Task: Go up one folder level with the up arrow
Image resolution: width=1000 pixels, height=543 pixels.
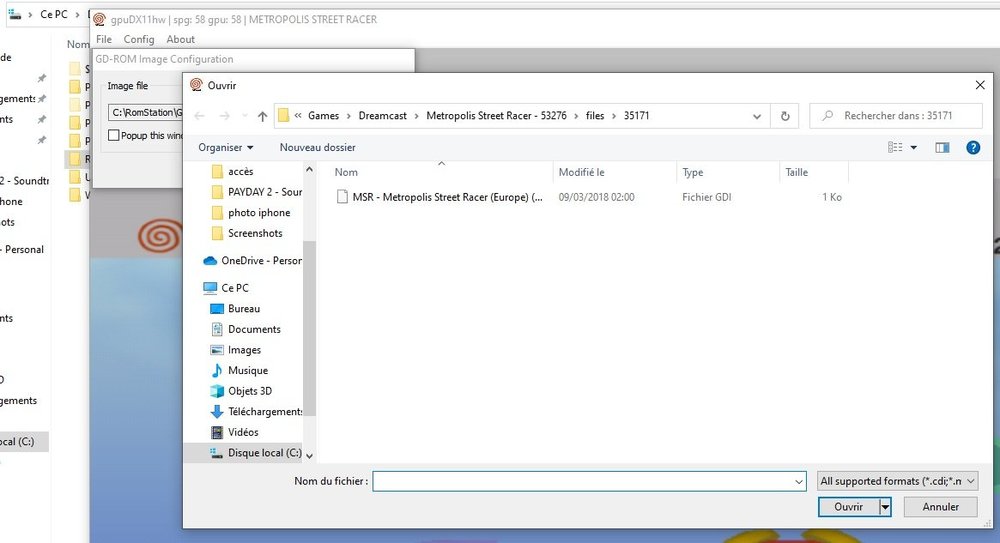Action: pos(262,116)
